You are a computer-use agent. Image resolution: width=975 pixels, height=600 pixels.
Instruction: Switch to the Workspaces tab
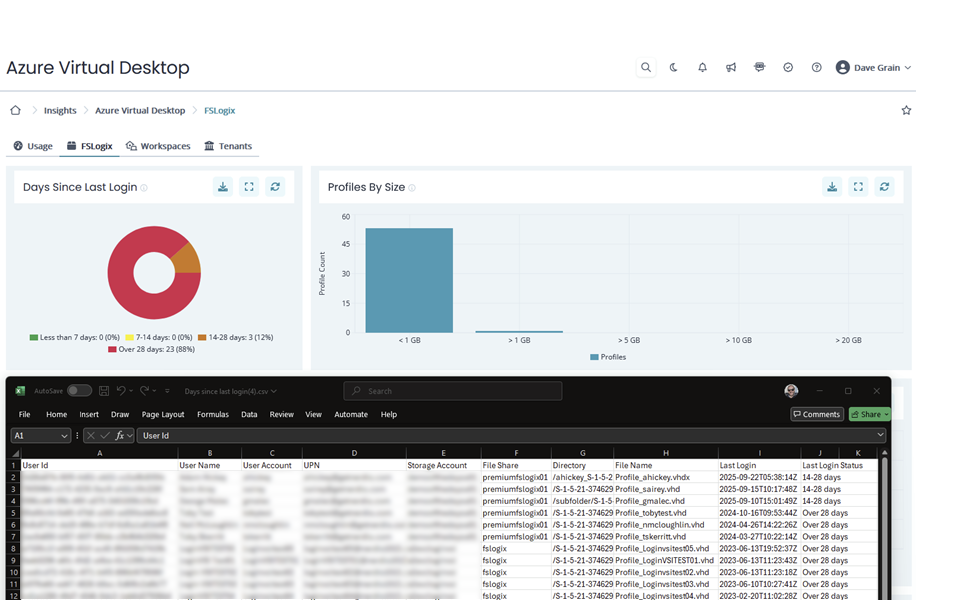[x=158, y=146]
